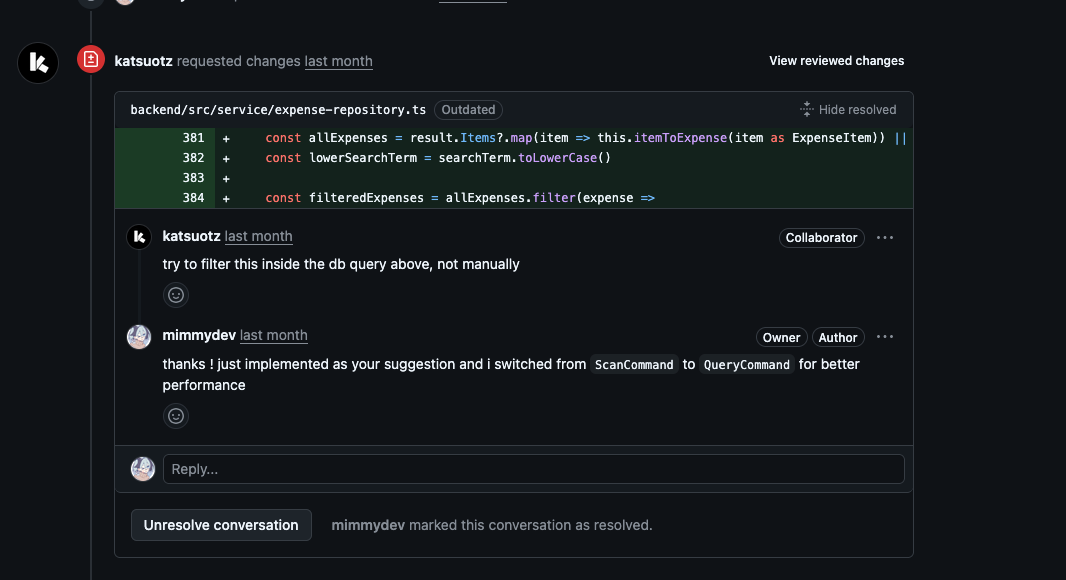Screen dimensions: 1066x580
Task: Click the Unresolve conversation button
Action: coord(221,525)
